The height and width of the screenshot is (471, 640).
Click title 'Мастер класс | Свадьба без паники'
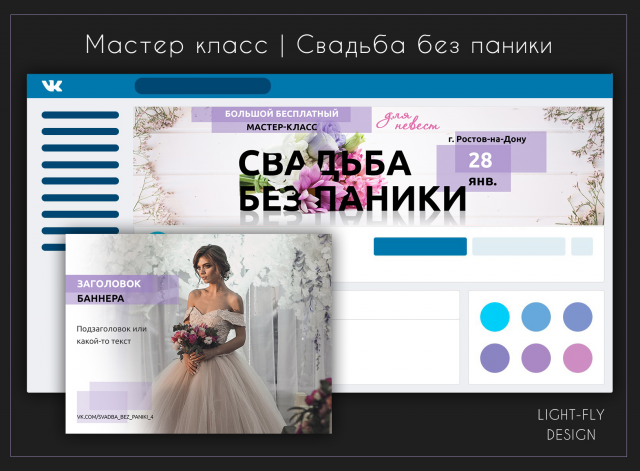pyautogui.click(x=319, y=45)
